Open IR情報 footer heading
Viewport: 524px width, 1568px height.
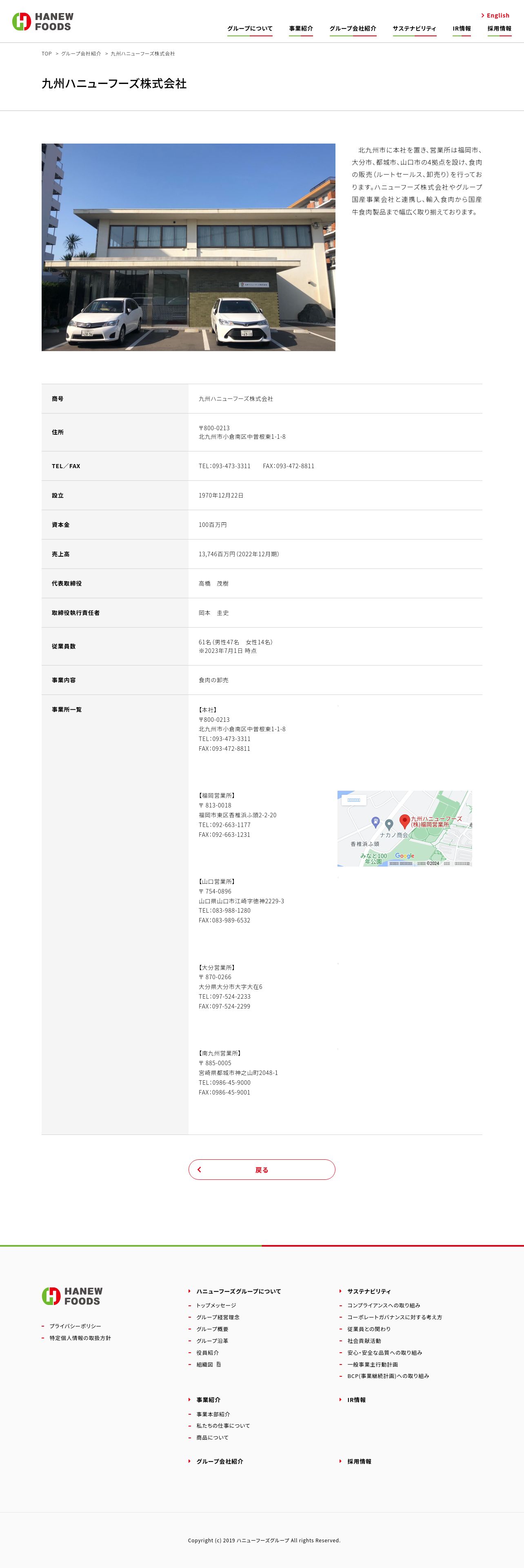(x=356, y=1400)
